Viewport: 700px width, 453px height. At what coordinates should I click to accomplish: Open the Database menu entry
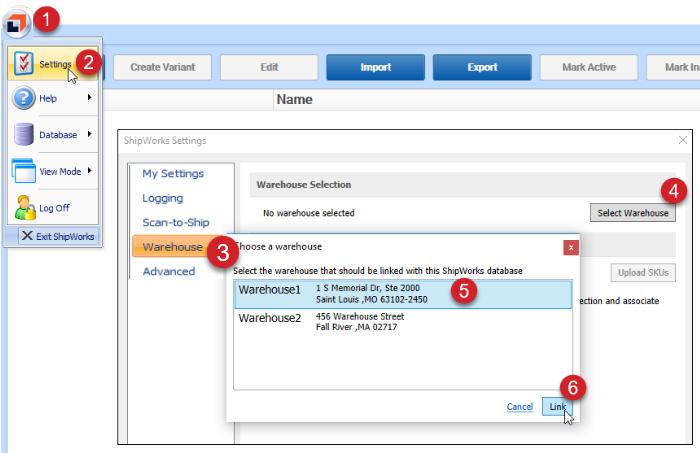pos(53,135)
